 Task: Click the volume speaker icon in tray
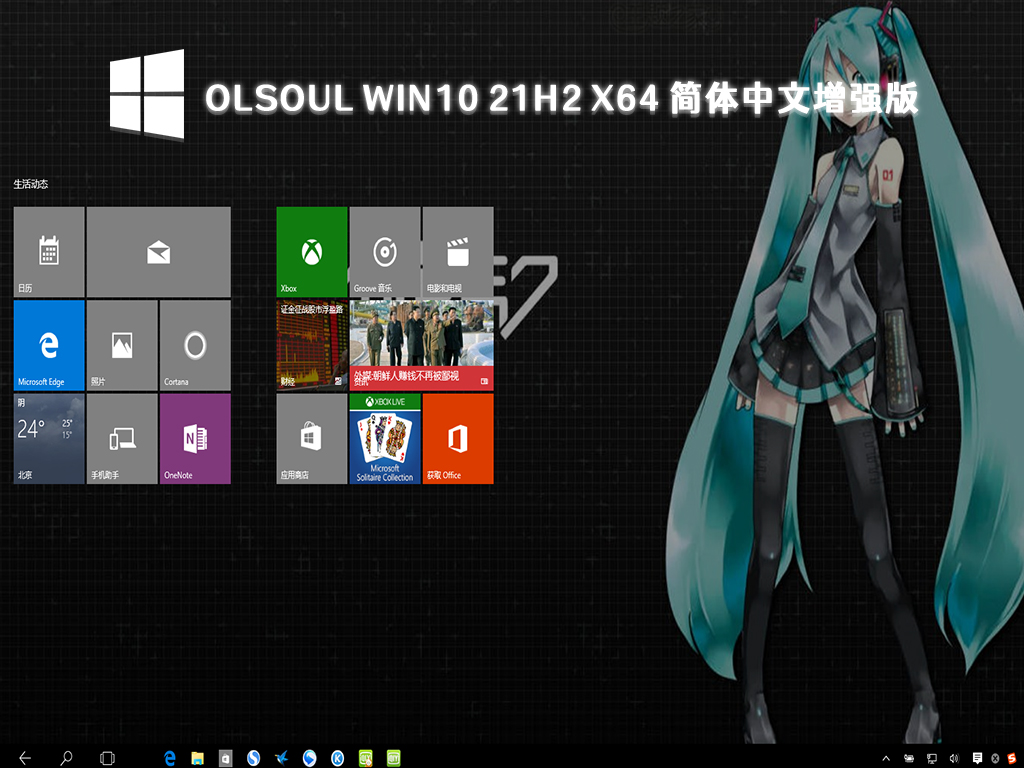[x=954, y=758]
